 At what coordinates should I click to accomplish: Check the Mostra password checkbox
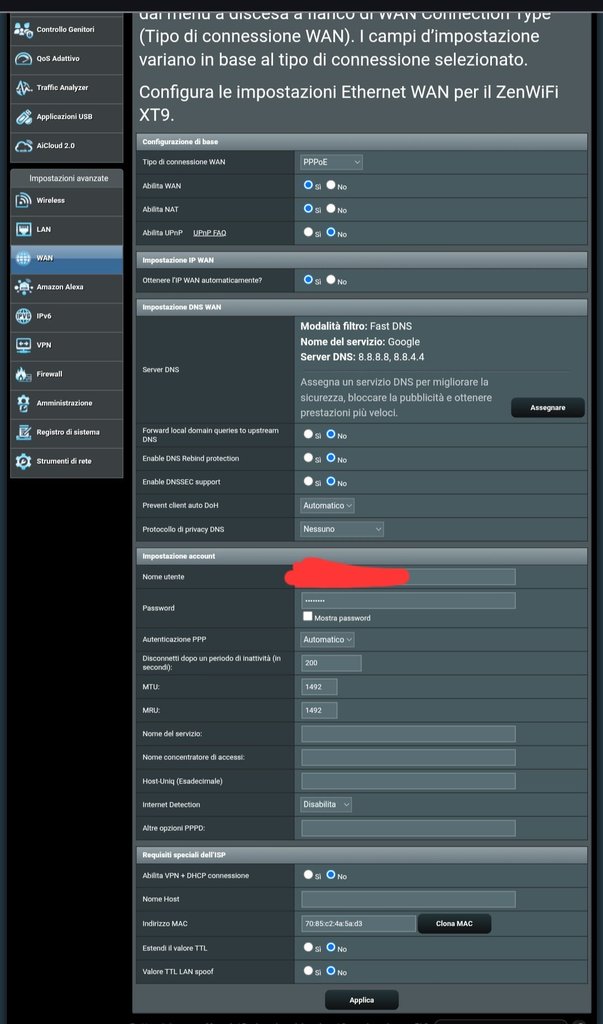tap(308, 617)
